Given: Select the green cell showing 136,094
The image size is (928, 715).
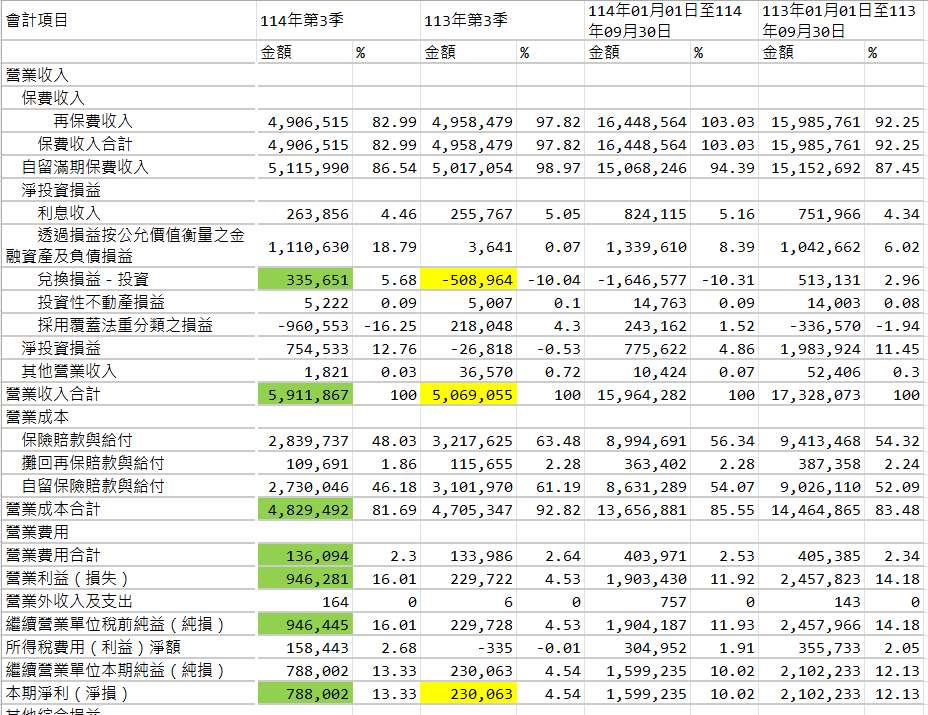Looking at the screenshot, I should tap(305, 555).
